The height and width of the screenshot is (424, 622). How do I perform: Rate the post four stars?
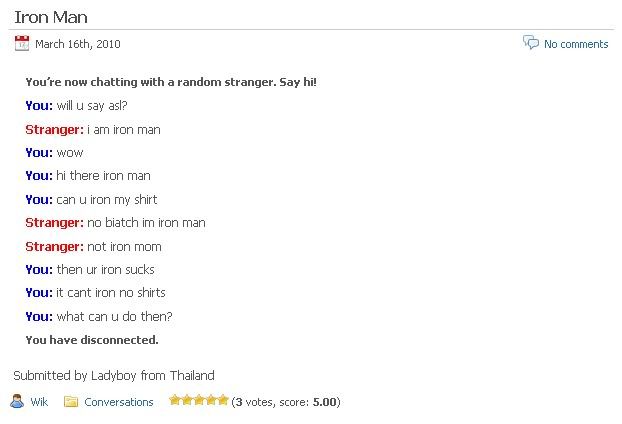pyautogui.click(x=211, y=400)
